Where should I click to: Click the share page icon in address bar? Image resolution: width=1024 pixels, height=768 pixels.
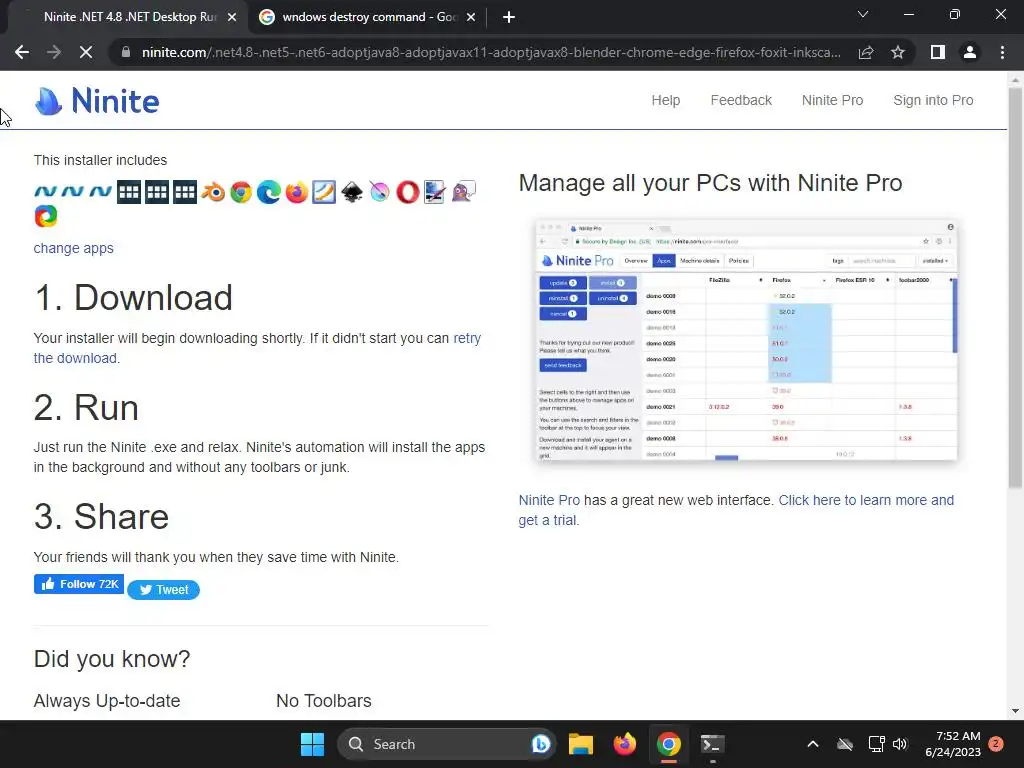[x=866, y=52]
